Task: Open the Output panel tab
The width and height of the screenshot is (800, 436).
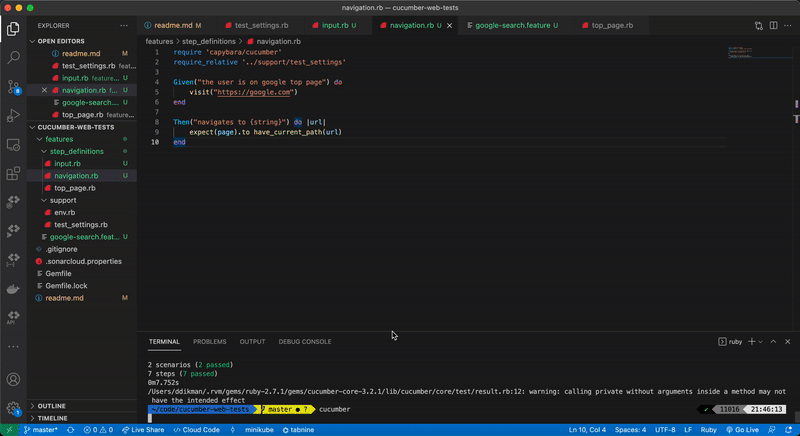Action: click(253, 342)
